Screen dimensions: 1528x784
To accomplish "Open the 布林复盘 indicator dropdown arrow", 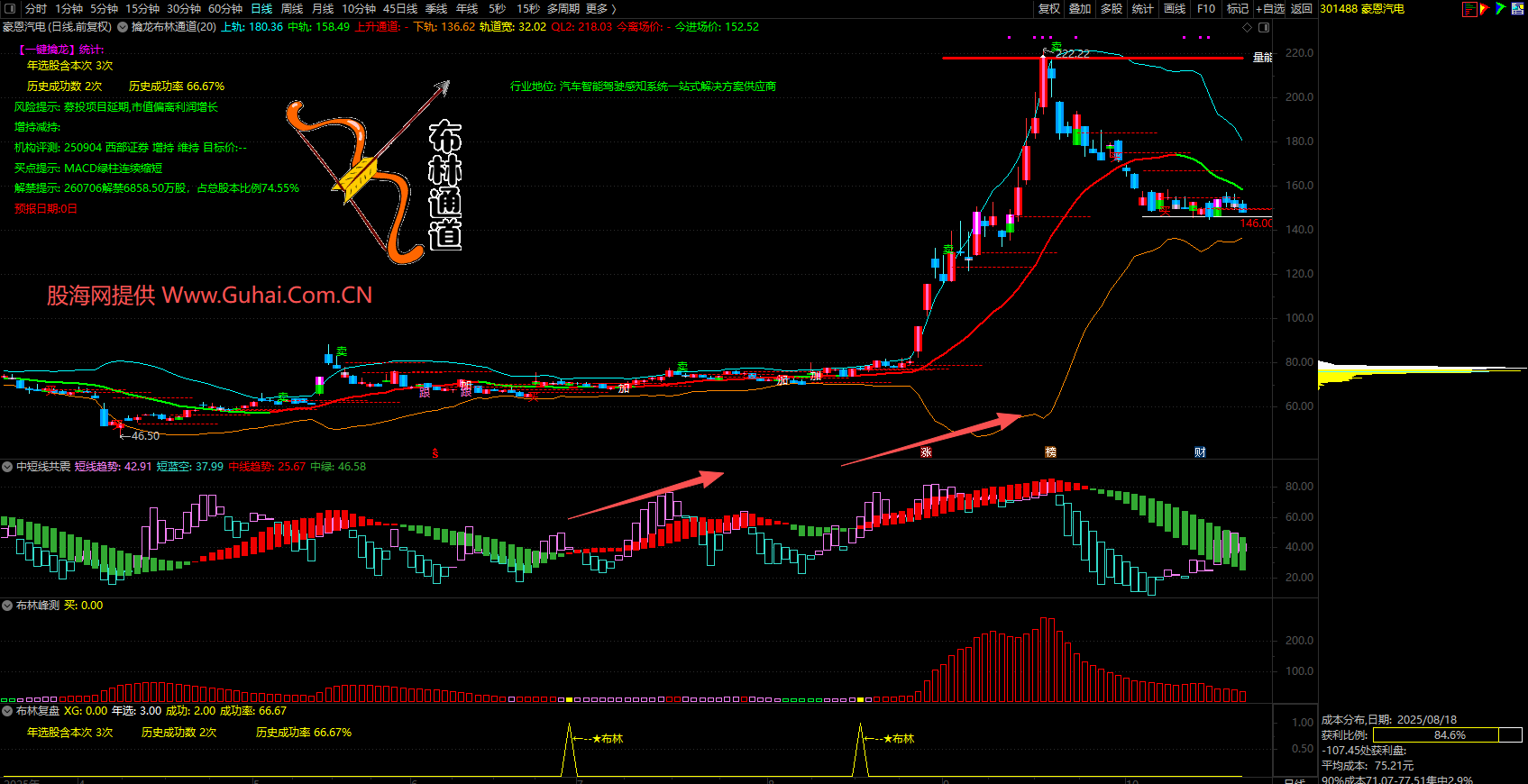I will 7,711.
